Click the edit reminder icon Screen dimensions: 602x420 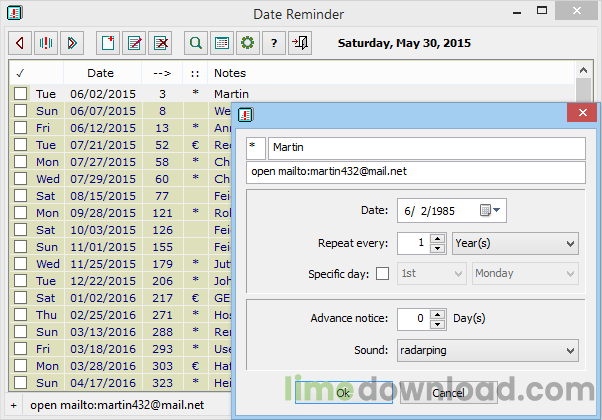(x=133, y=43)
